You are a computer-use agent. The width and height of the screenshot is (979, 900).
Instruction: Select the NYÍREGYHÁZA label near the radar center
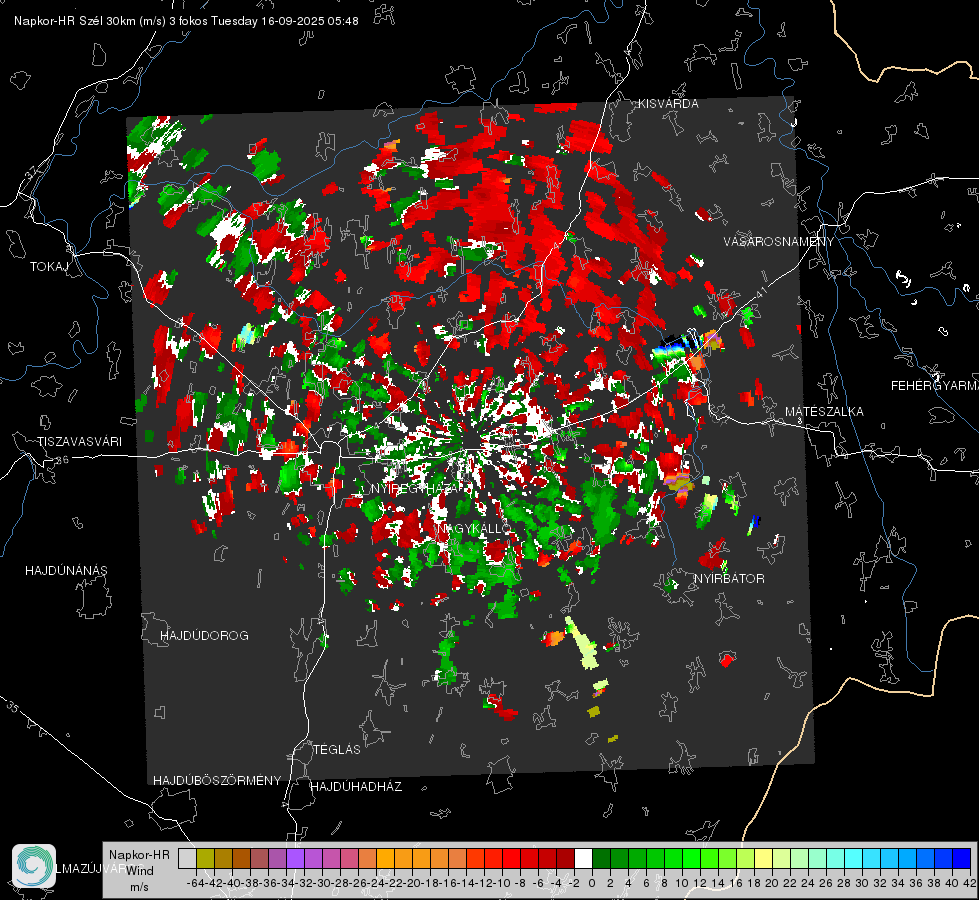tap(417, 488)
